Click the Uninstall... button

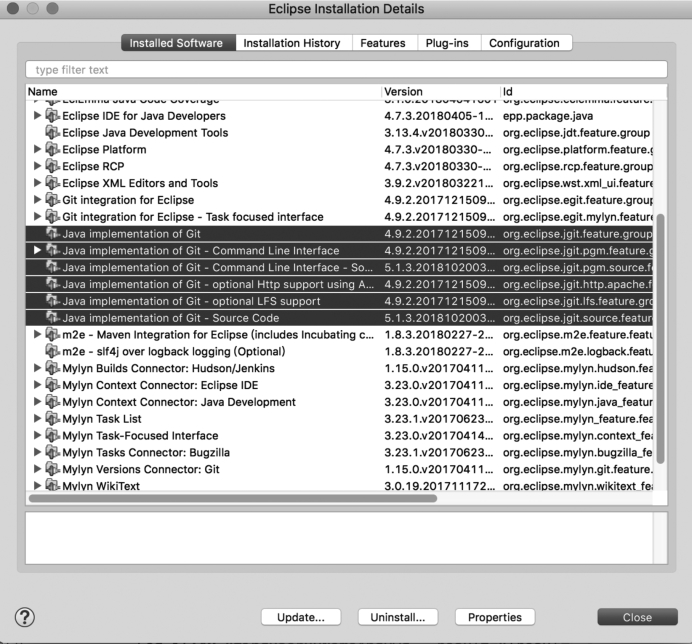[x=398, y=617]
